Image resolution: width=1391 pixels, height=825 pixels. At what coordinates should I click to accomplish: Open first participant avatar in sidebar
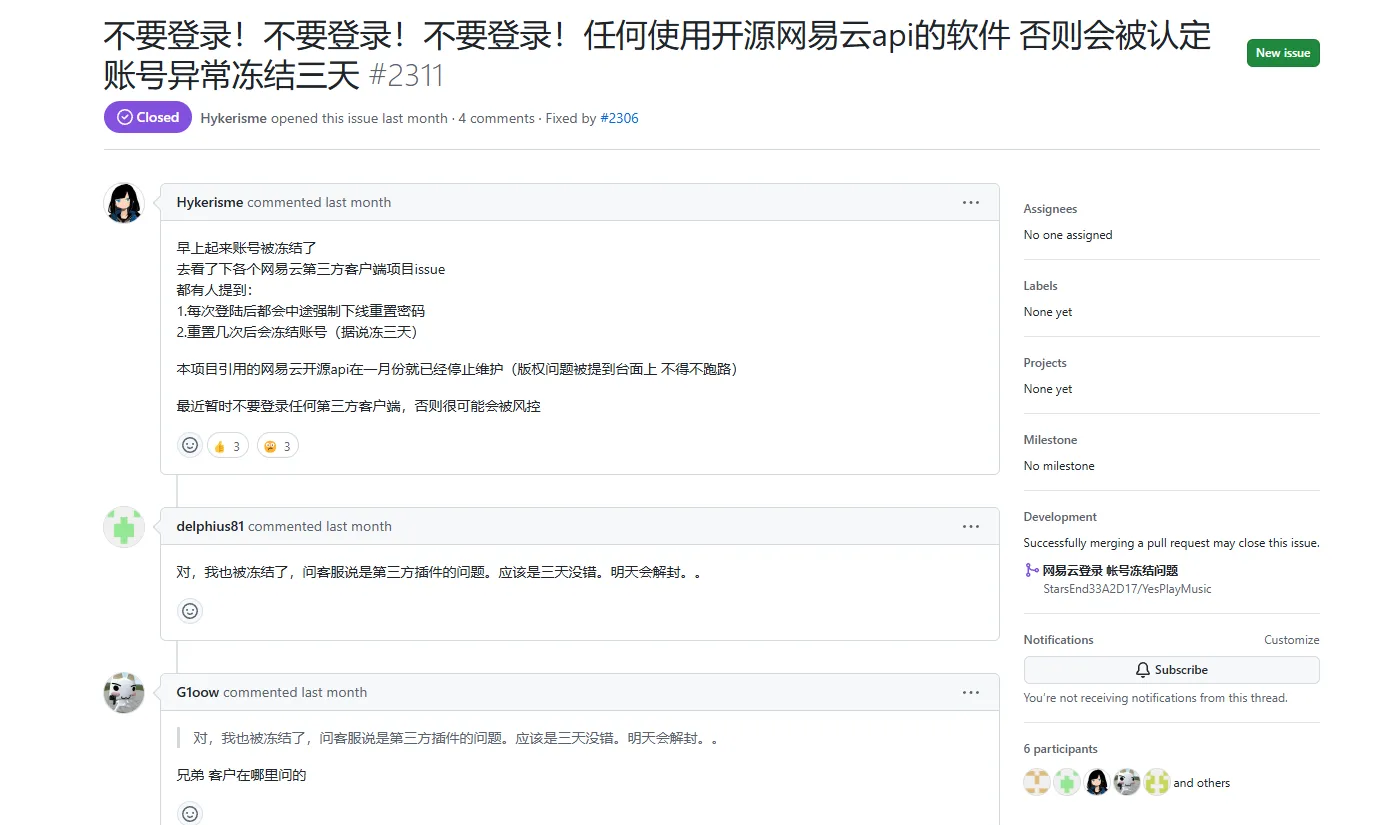pos(1037,782)
